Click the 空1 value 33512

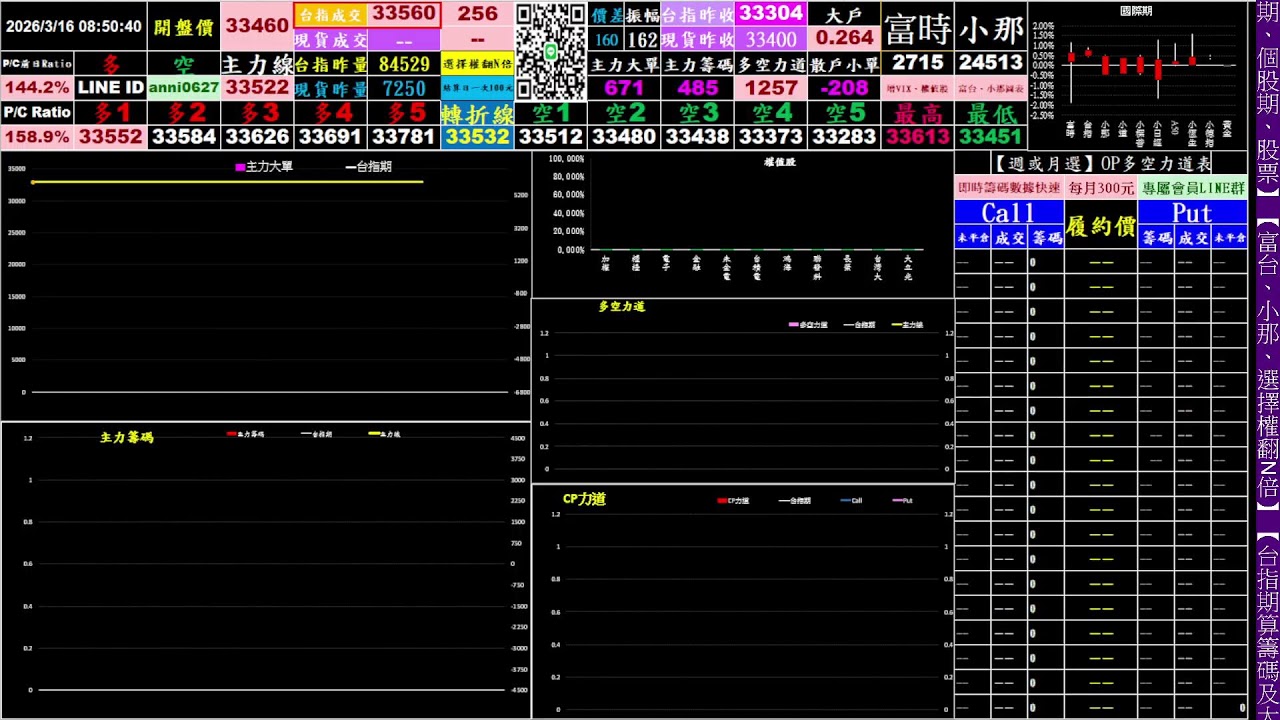(551, 137)
